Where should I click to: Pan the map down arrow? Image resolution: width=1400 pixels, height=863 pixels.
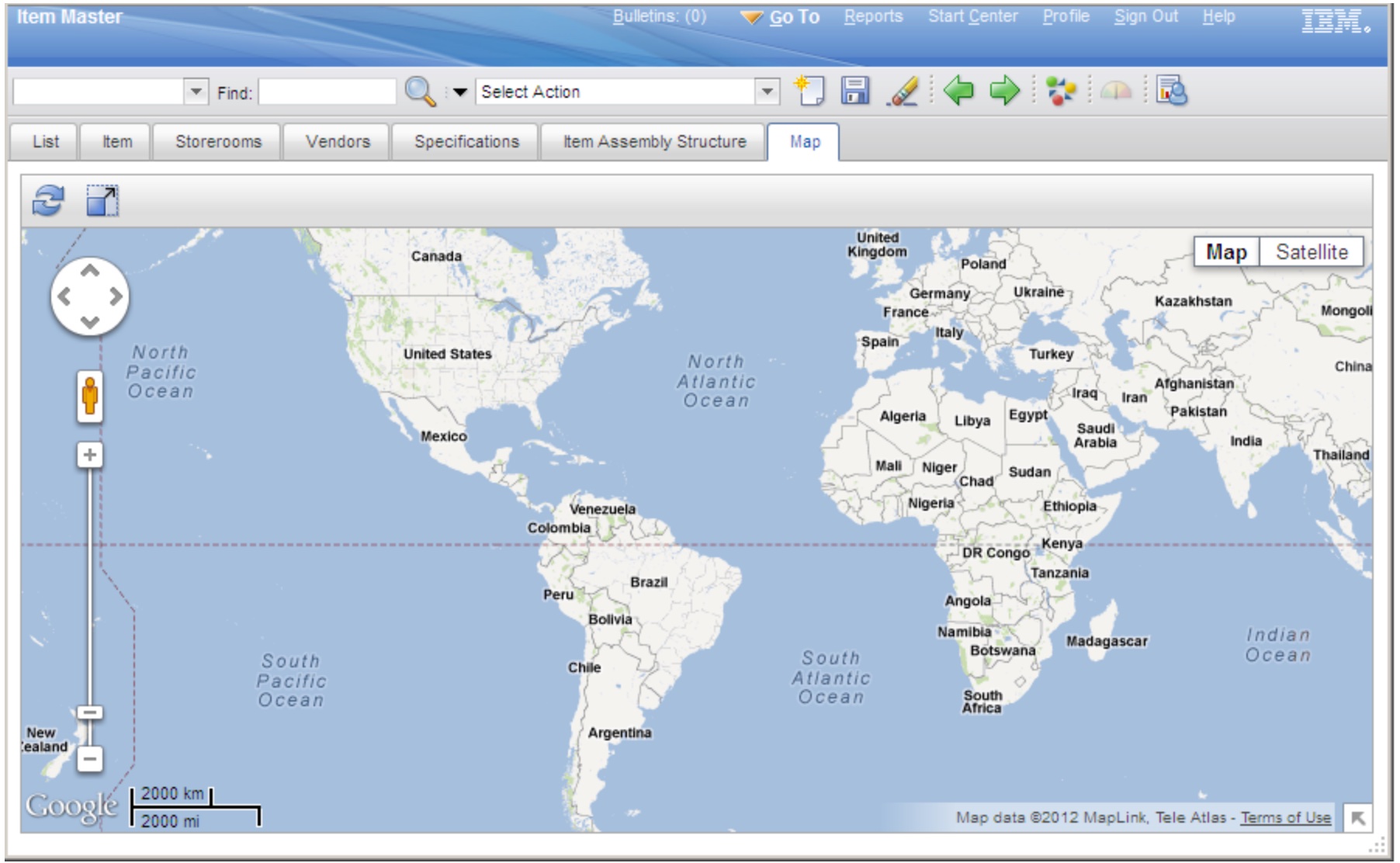(90, 322)
